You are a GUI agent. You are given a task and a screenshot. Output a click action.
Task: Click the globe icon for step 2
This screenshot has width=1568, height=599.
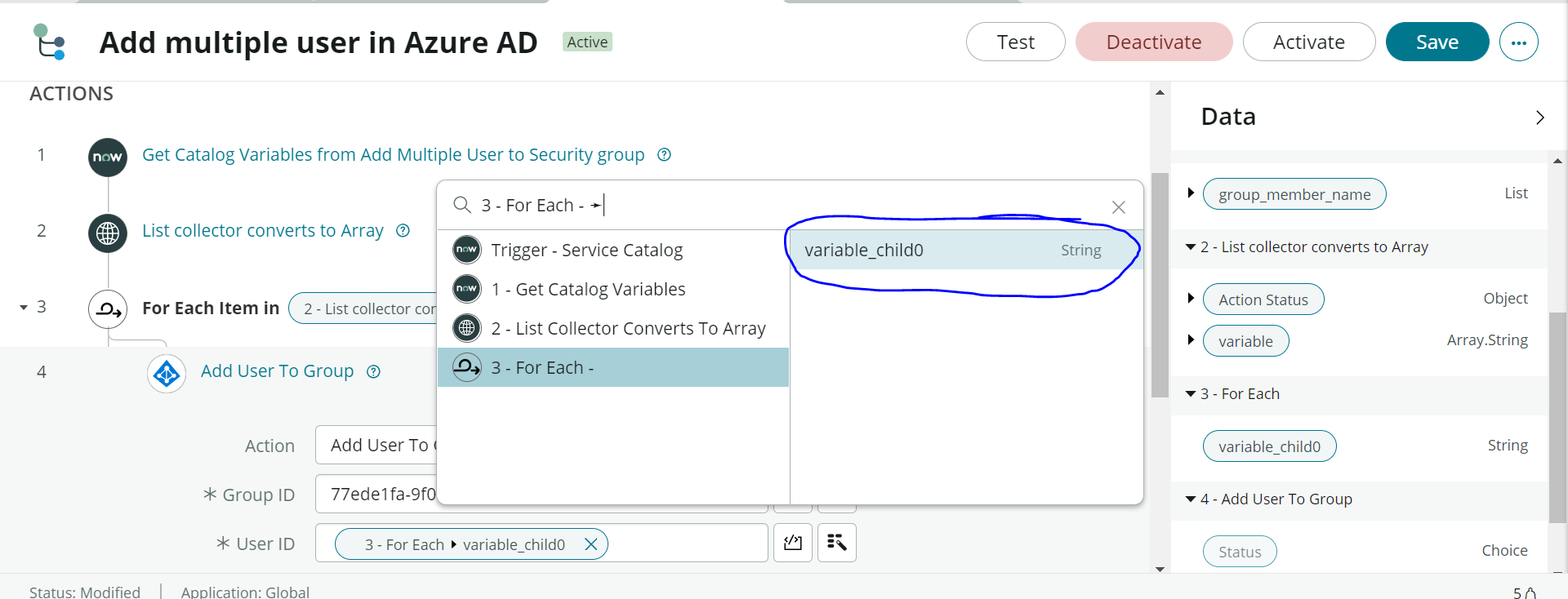point(108,233)
